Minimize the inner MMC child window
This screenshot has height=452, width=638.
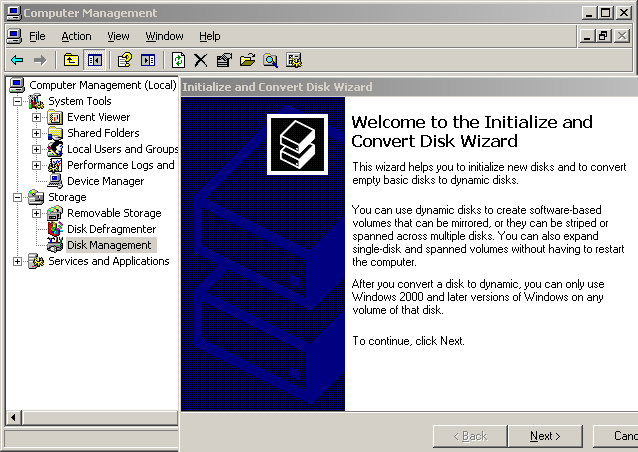(587, 36)
